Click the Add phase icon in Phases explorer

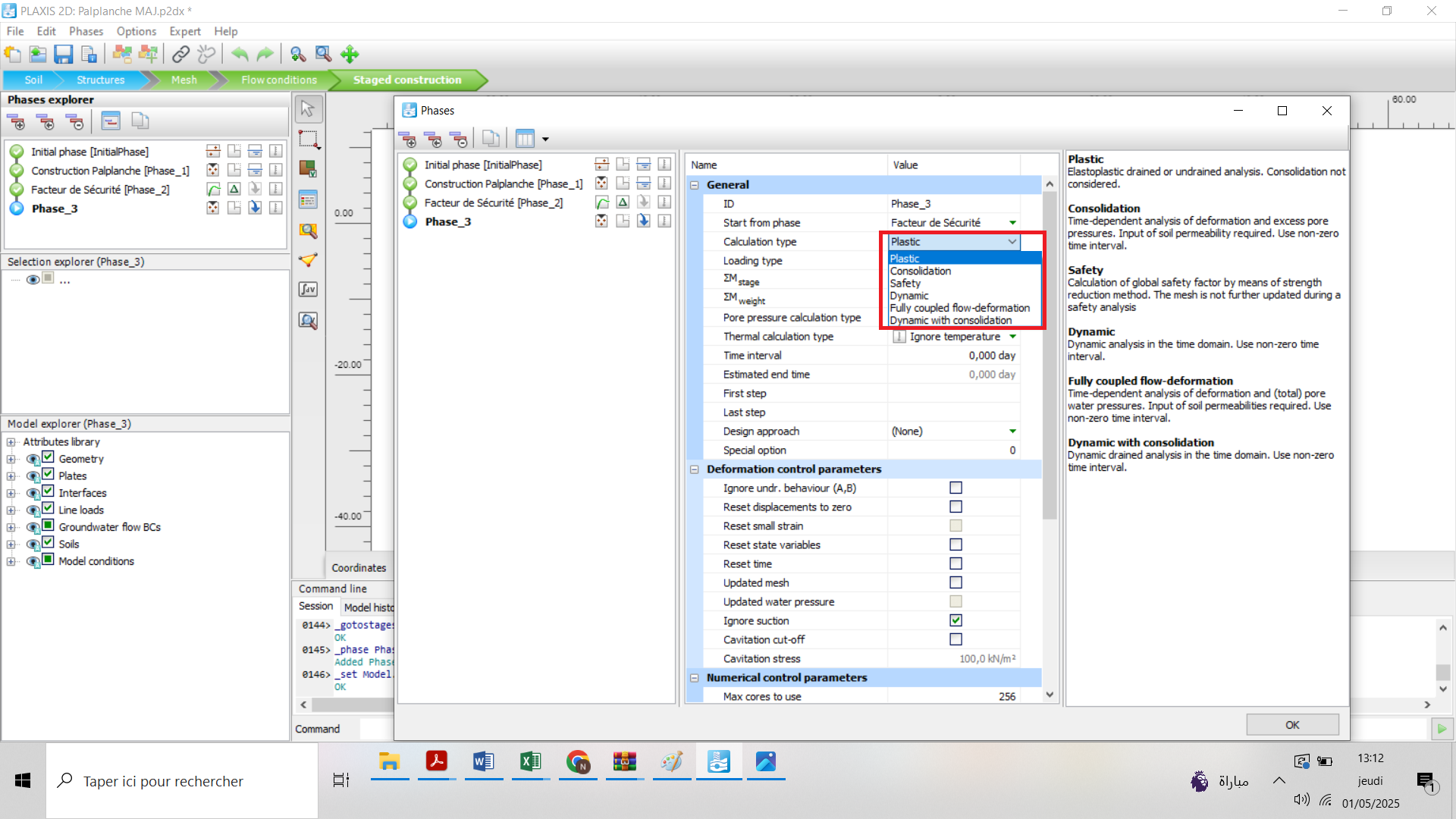pos(16,121)
